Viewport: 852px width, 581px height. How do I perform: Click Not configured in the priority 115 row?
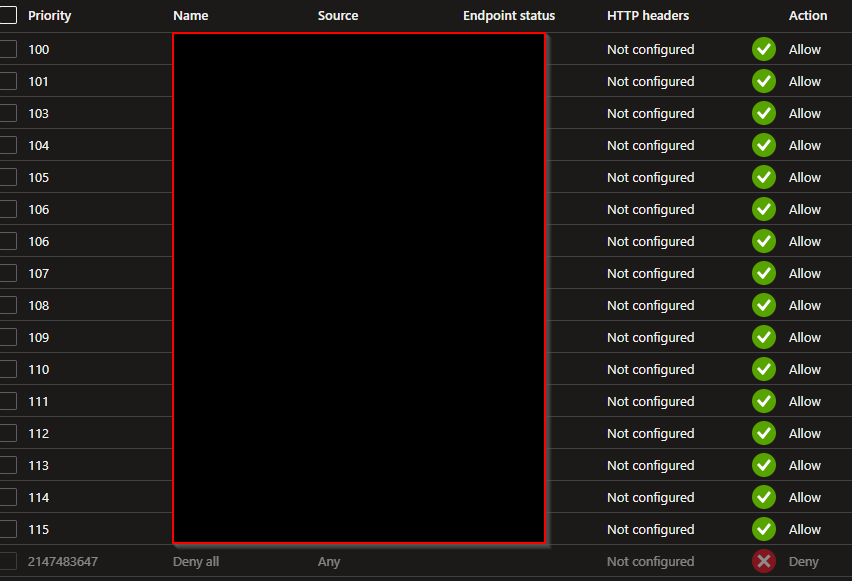click(650, 529)
